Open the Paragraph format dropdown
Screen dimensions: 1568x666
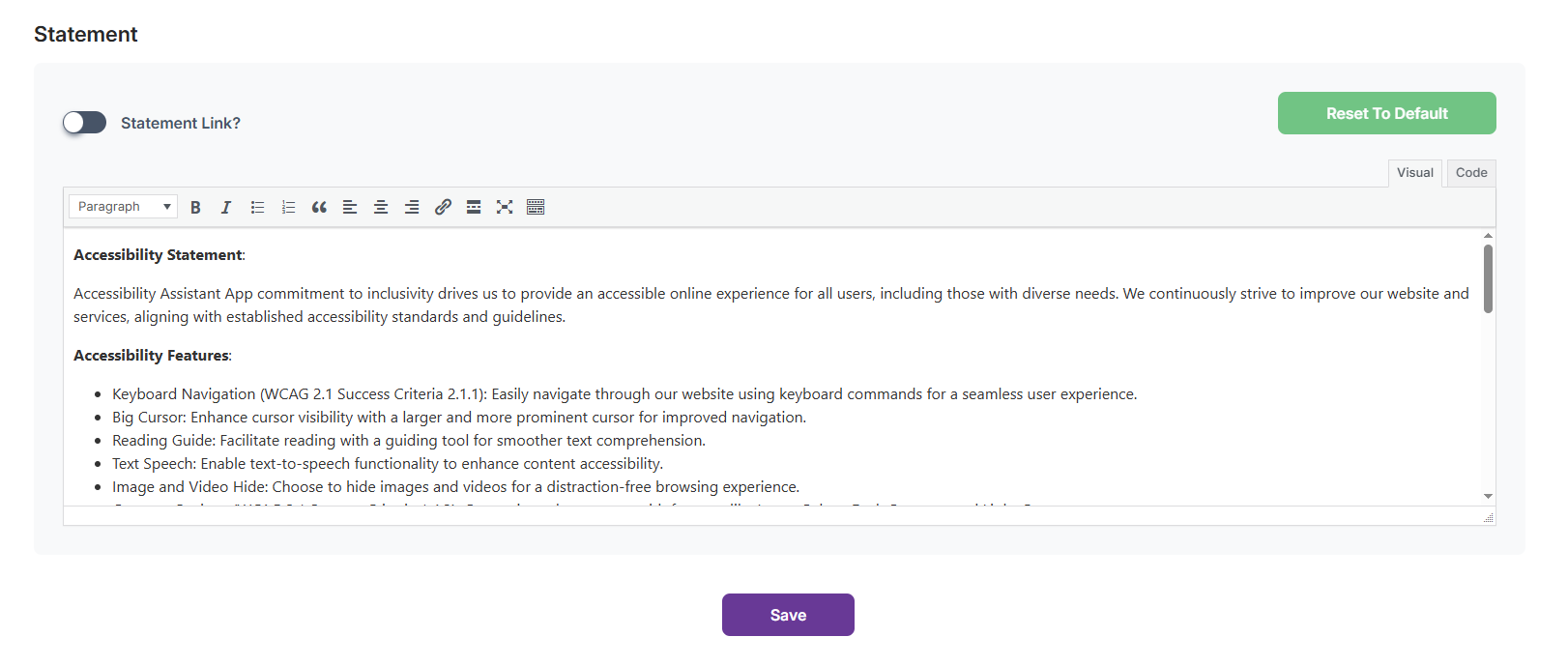tap(123, 207)
